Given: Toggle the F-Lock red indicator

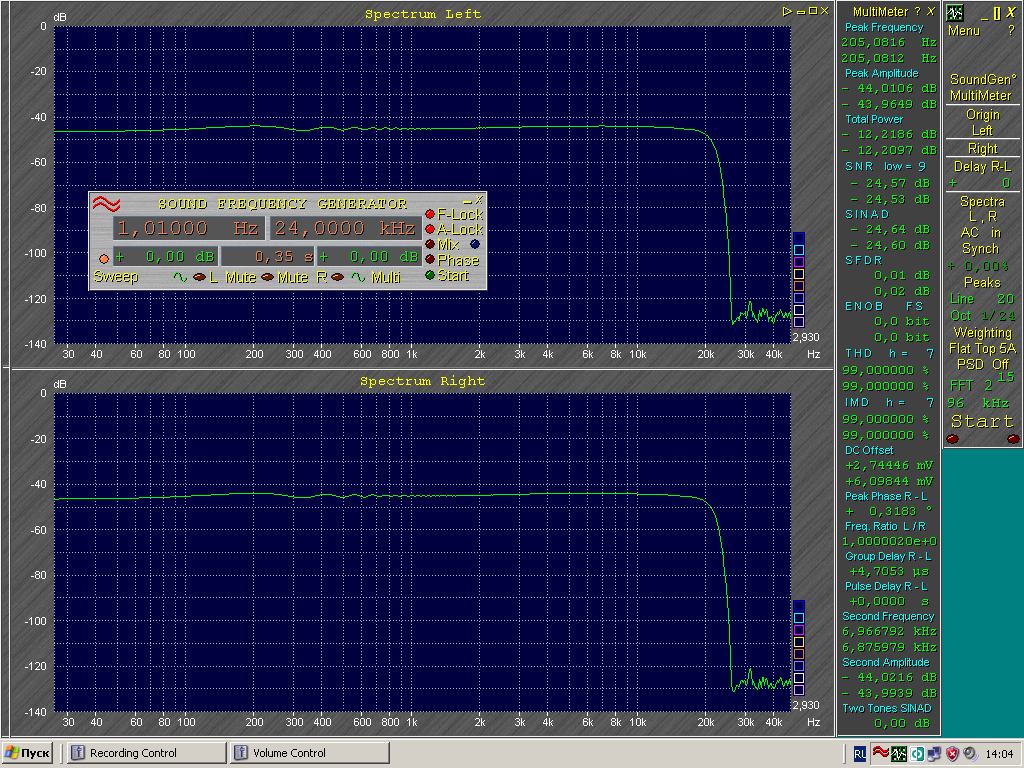Looking at the screenshot, I should click(430, 214).
